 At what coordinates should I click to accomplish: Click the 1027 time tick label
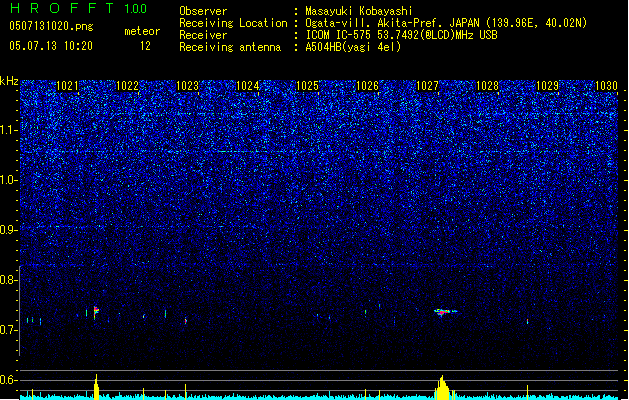pos(428,86)
